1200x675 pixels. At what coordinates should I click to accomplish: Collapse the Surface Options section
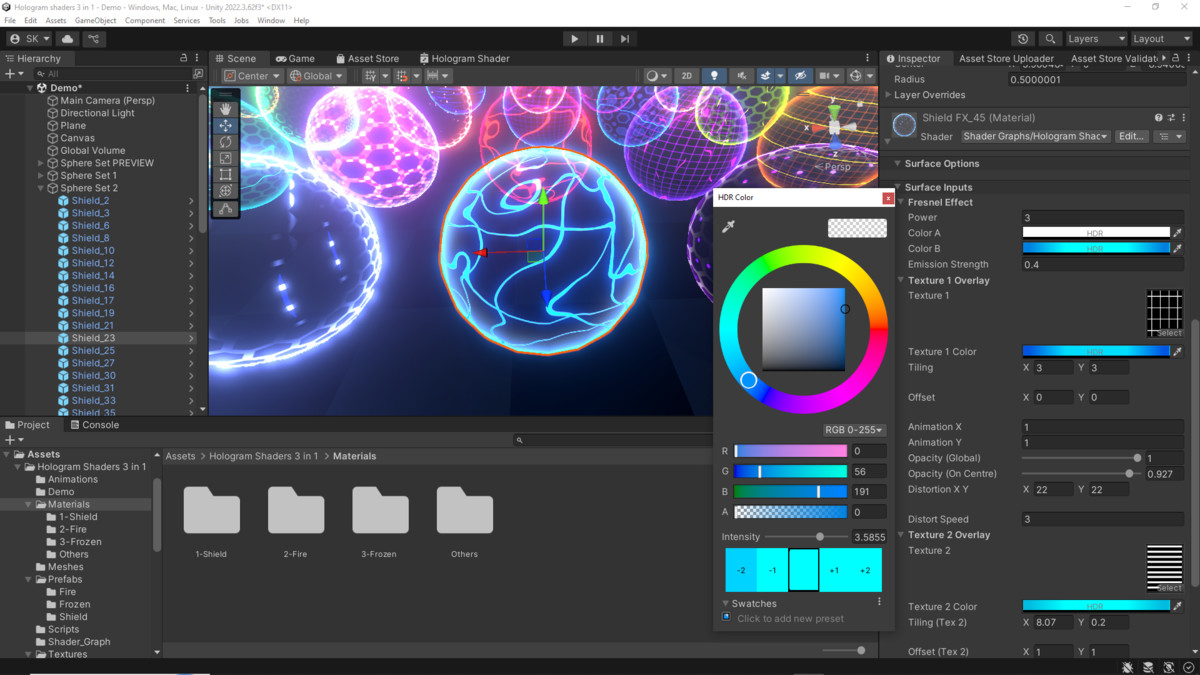coord(898,164)
